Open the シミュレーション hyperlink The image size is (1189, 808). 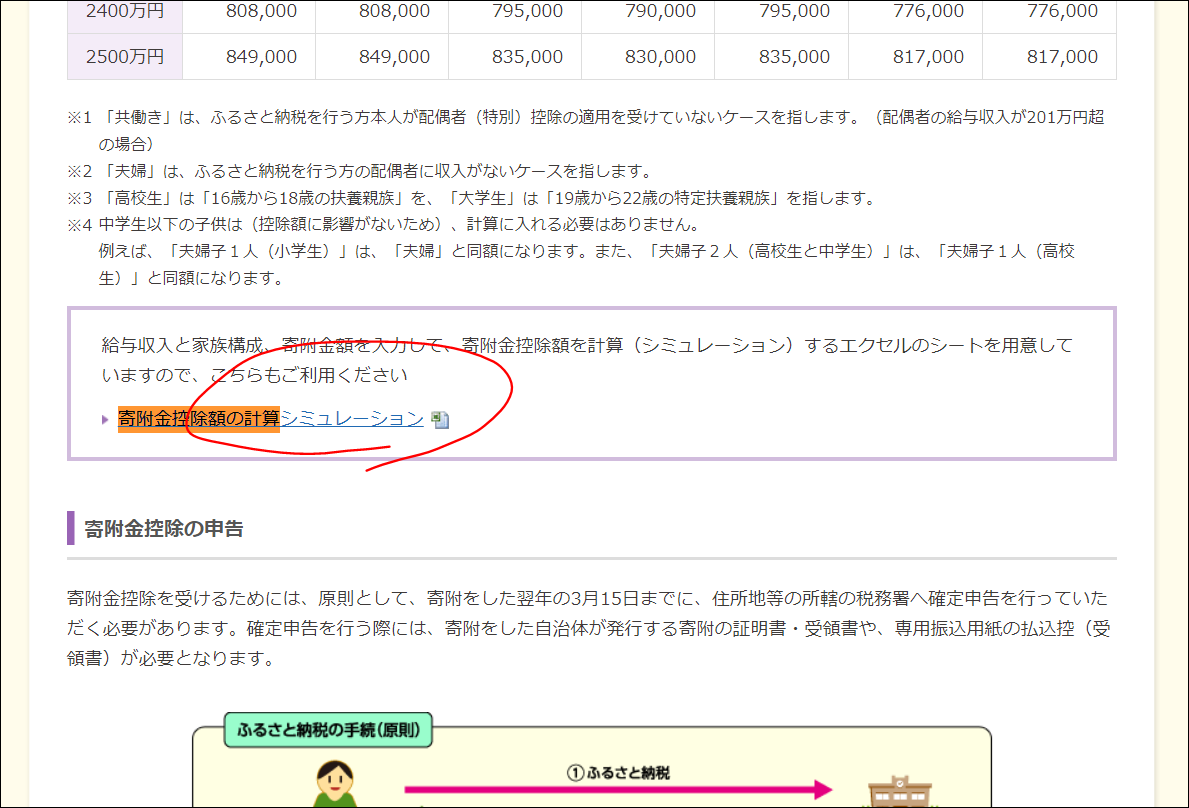(352, 419)
